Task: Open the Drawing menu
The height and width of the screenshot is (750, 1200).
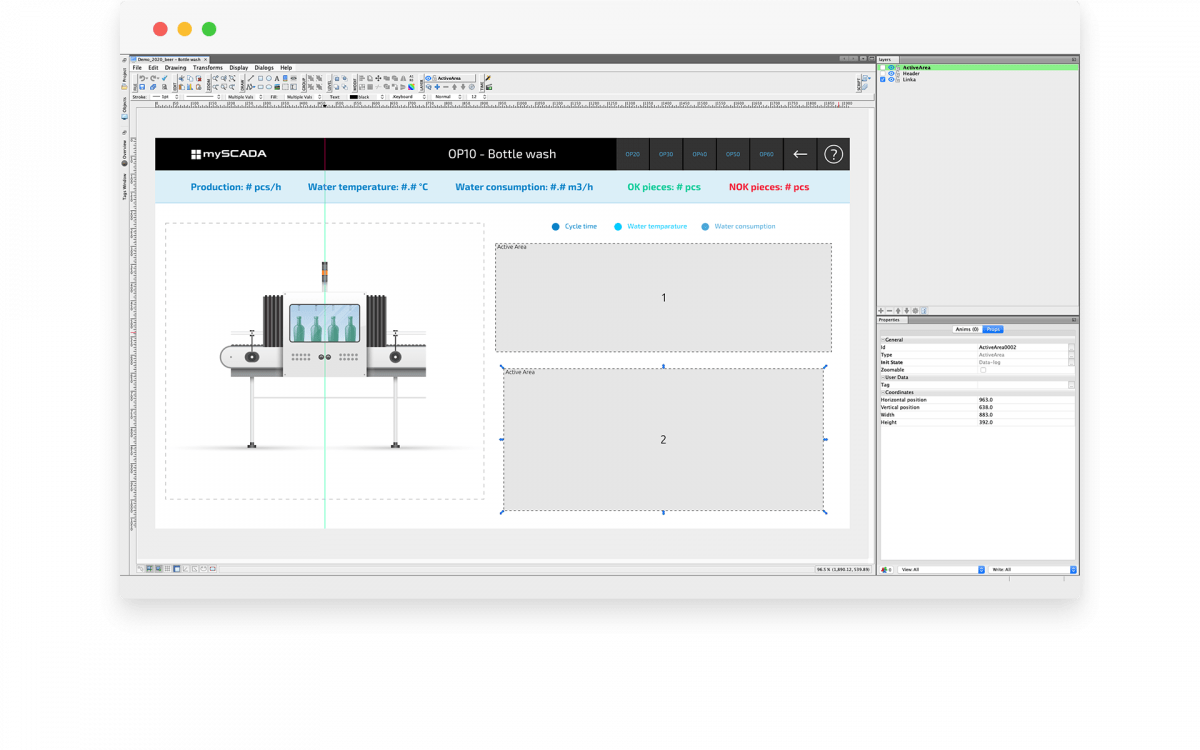Action: tap(175, 68)
